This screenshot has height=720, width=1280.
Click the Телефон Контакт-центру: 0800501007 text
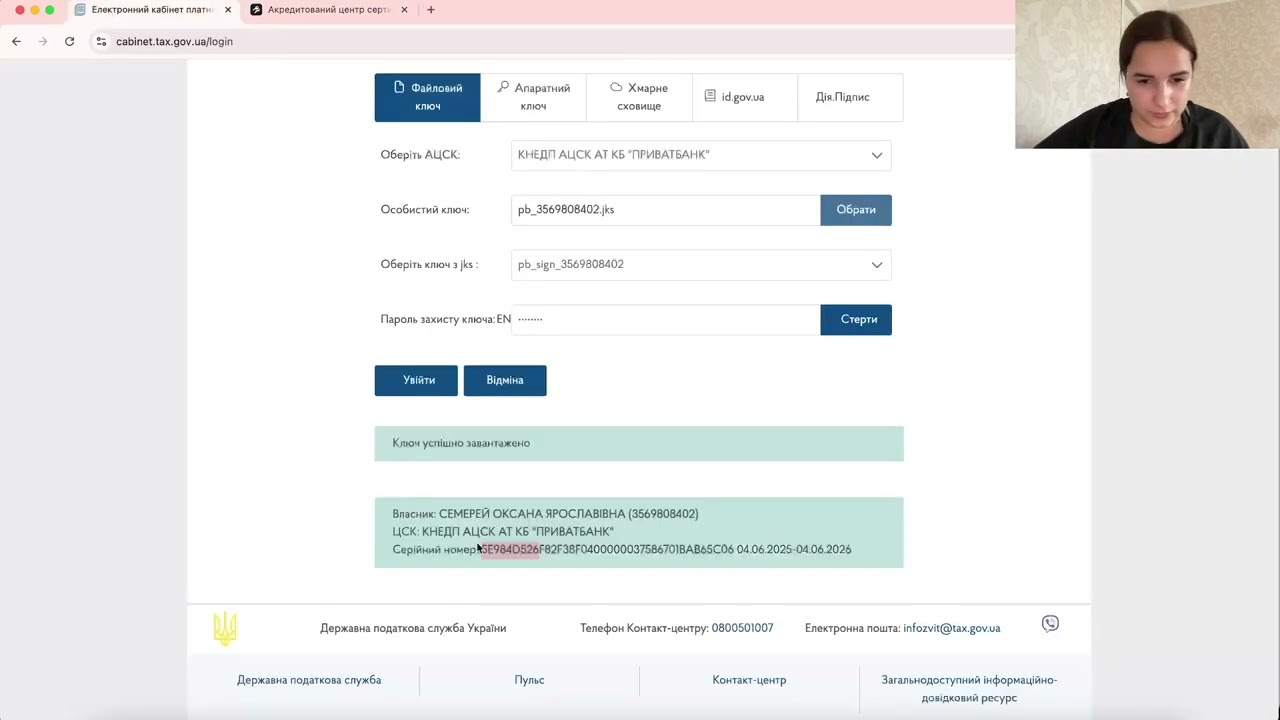(677, 628)
